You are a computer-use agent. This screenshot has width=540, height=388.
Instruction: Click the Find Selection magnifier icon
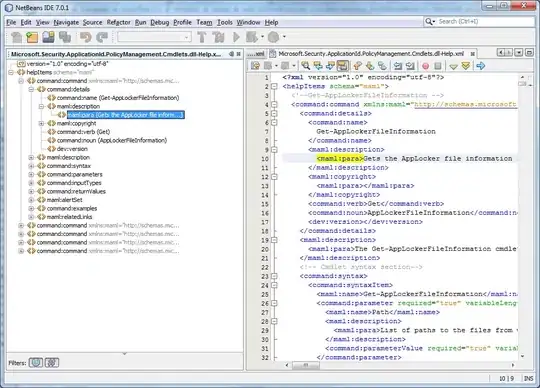point(305,65)
